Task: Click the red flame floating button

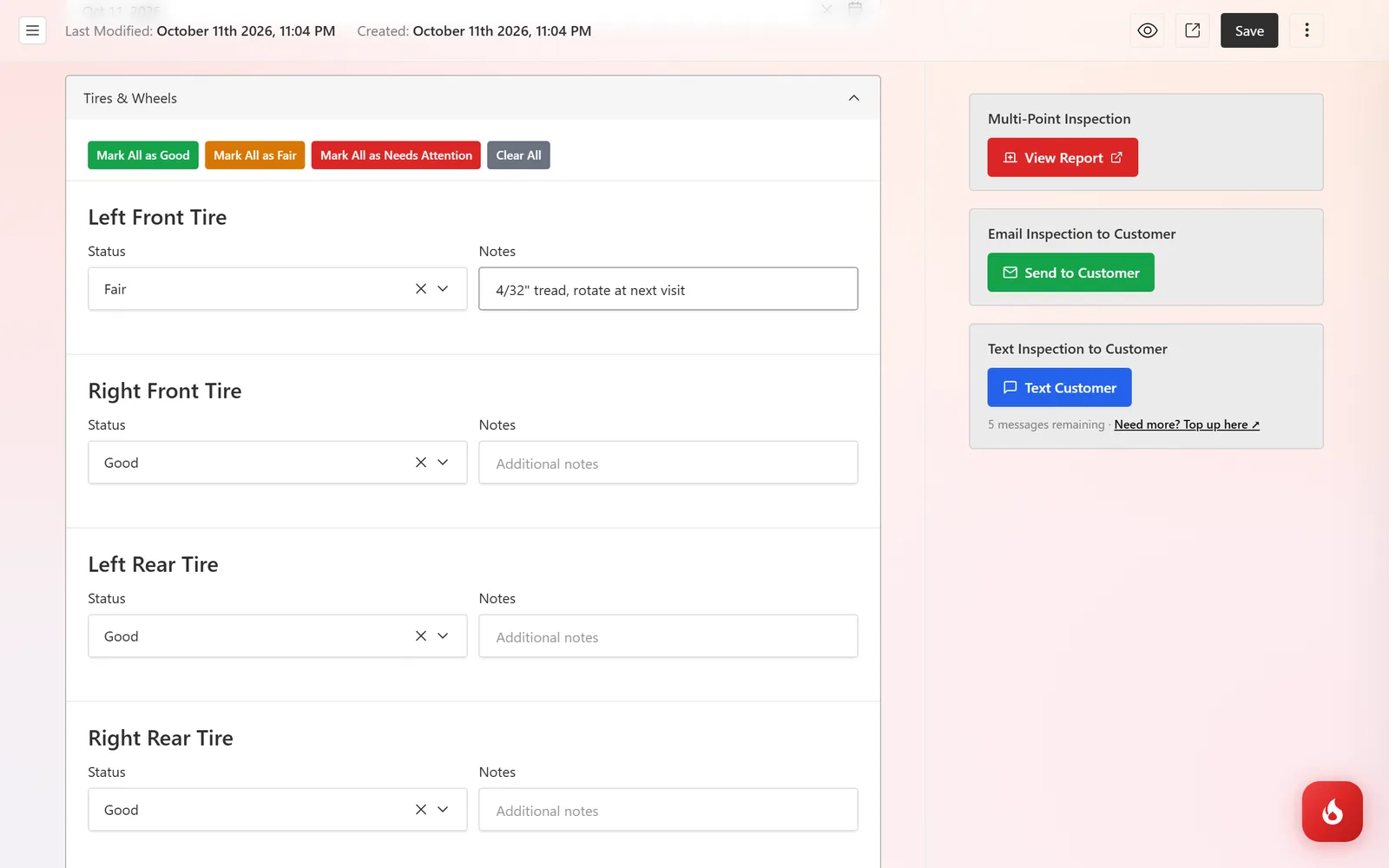Action: 1332,812
